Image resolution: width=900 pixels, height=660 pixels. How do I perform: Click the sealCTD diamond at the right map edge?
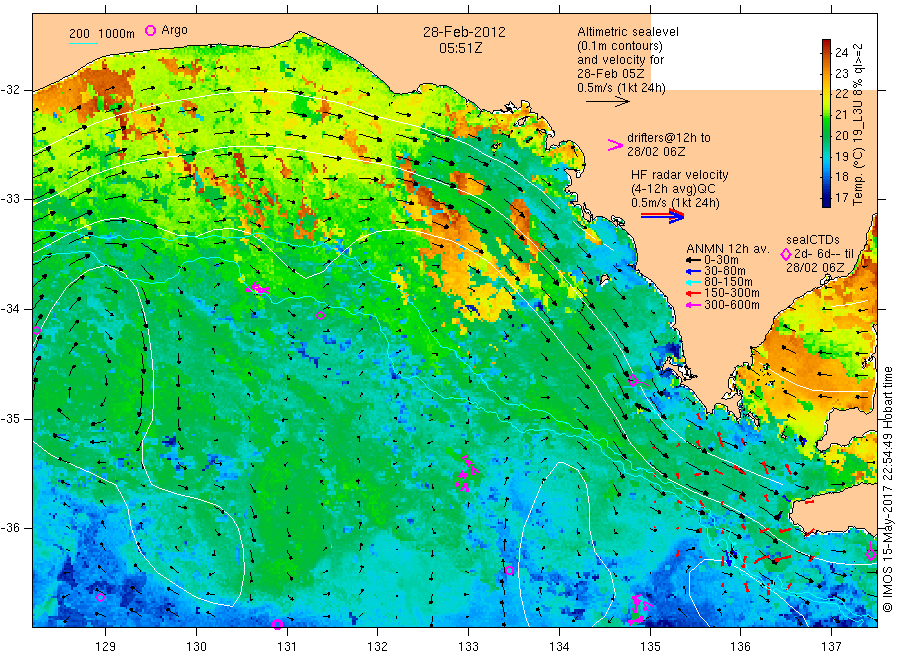[871, 554]
